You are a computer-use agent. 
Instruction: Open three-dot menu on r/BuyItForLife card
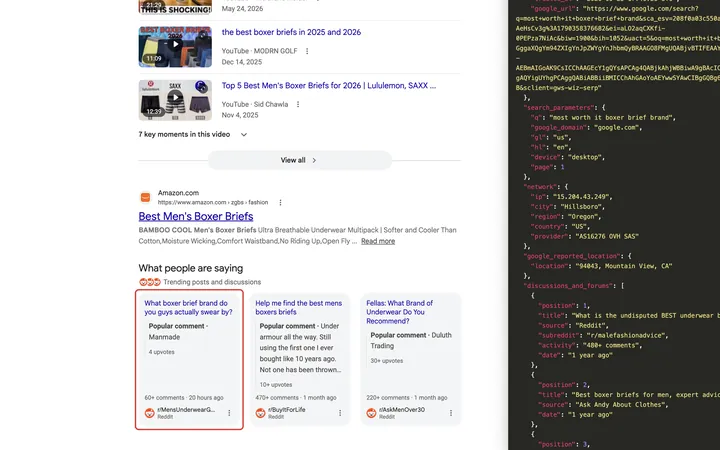pyautogui.click(x=340, y=413)
